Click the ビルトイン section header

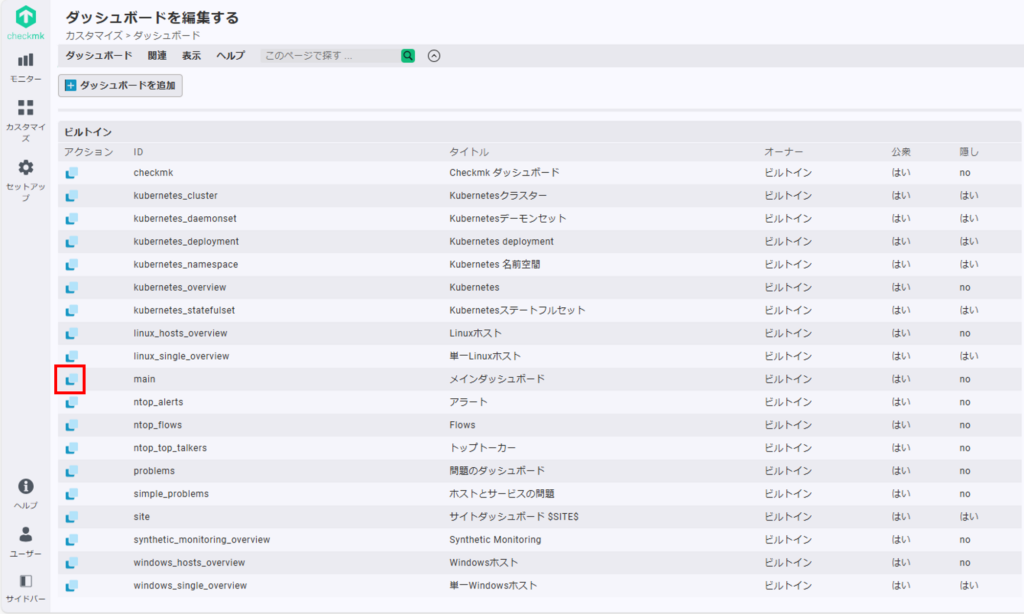tap(88, 132)
